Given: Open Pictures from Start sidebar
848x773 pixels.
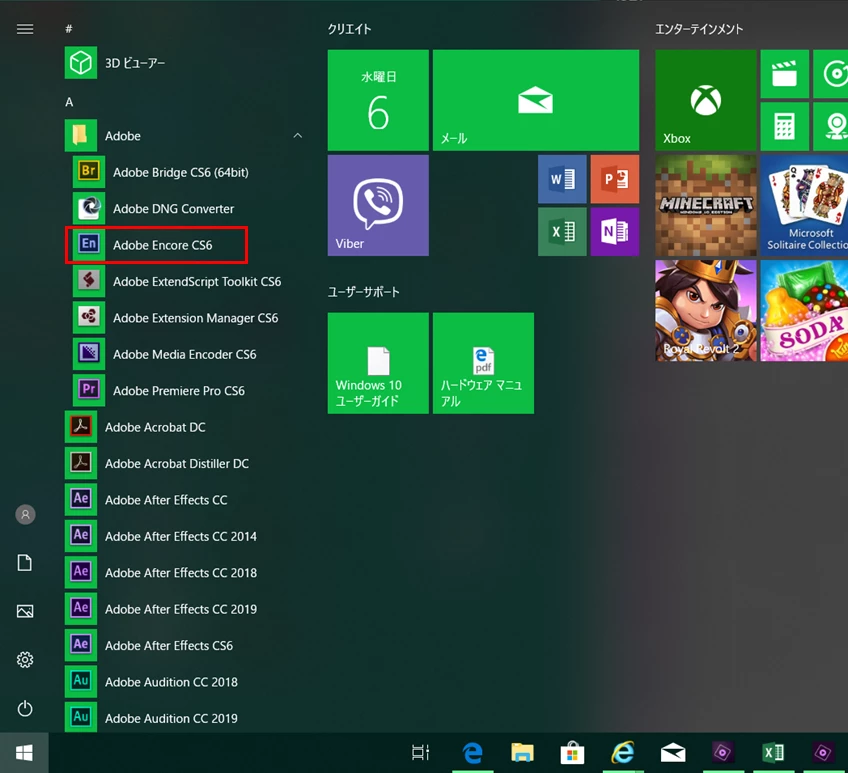Looking at the screenshot, I should [25, 611].
